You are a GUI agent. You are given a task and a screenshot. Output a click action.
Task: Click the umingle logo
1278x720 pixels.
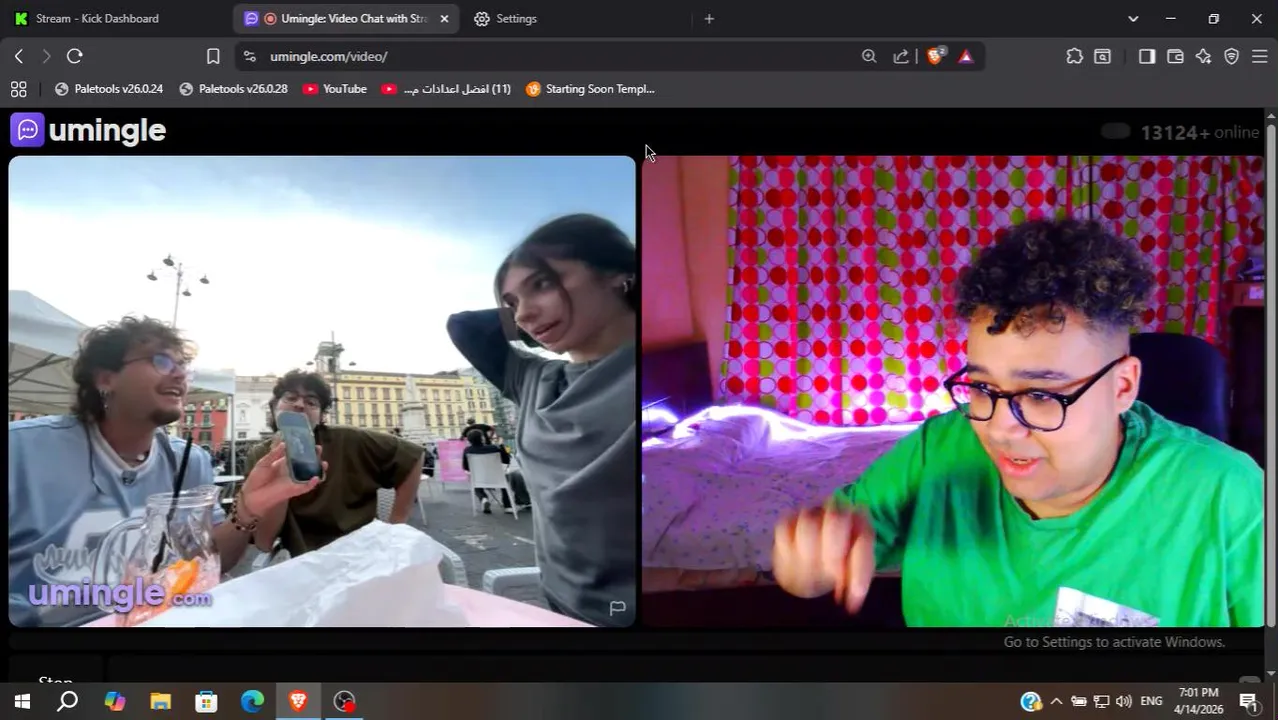(88, 130)
